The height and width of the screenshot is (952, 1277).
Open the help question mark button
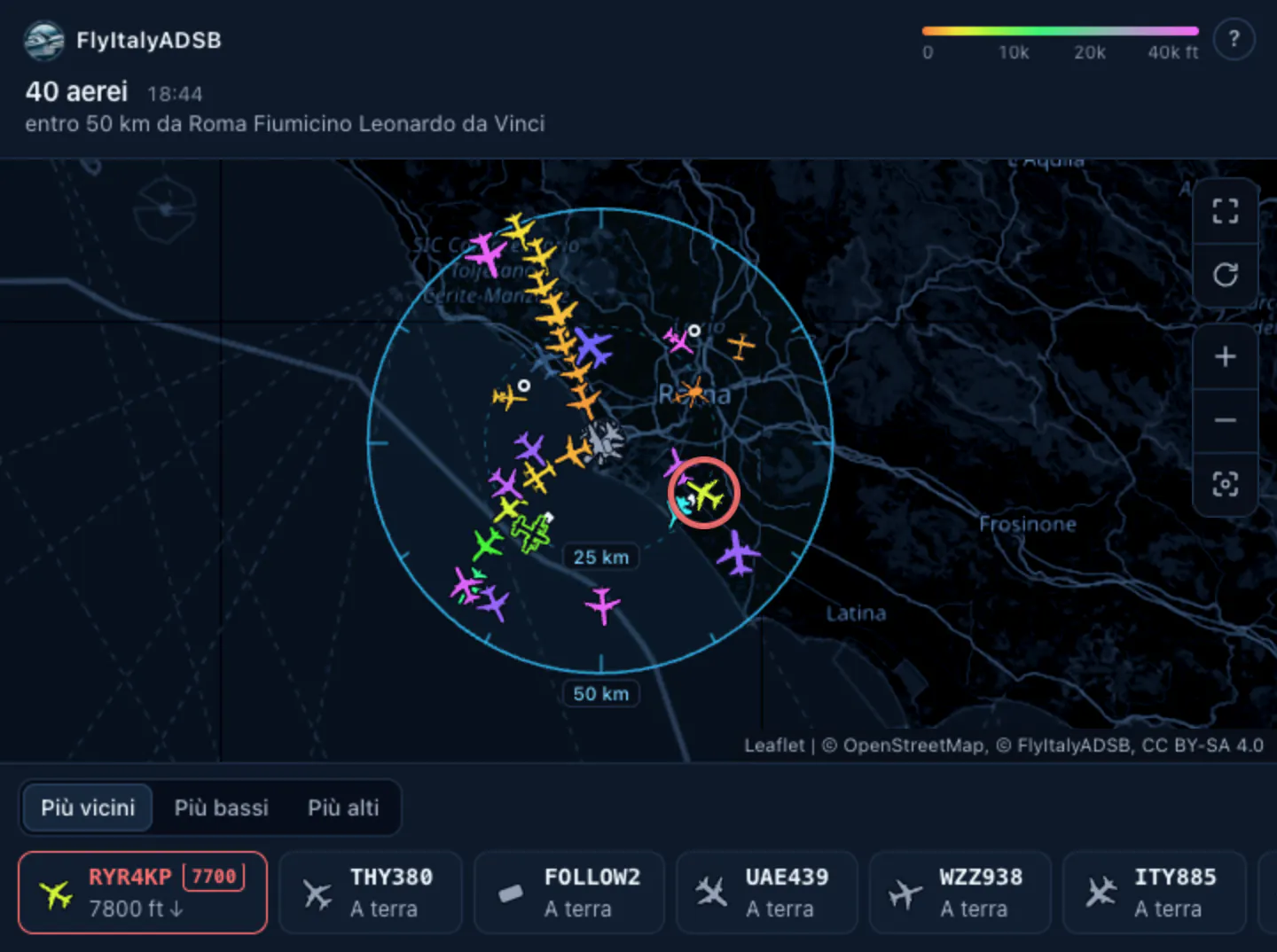pos(1234,40)
